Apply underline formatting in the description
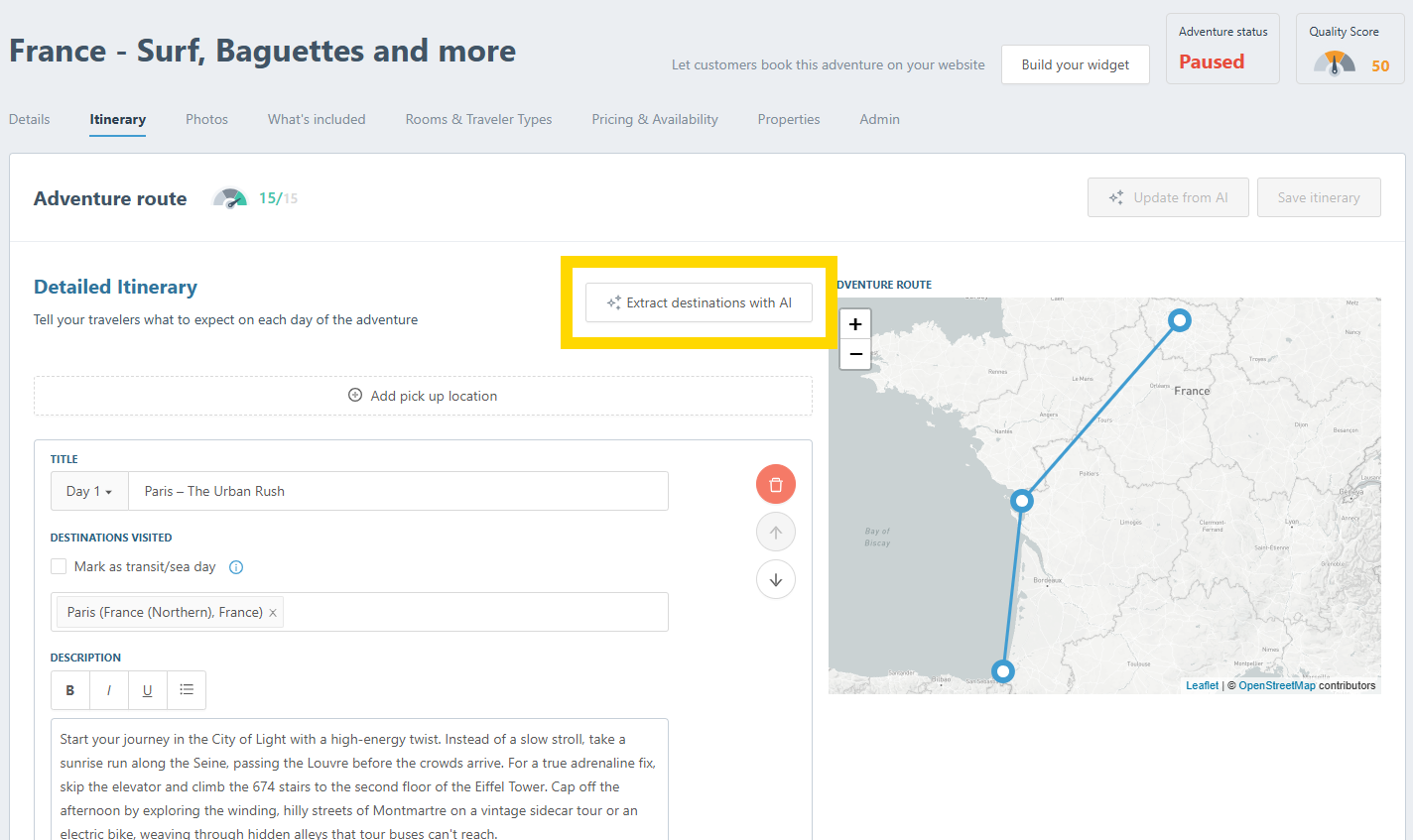This screenshot has width=1413, height=840. tap(148, 690)
